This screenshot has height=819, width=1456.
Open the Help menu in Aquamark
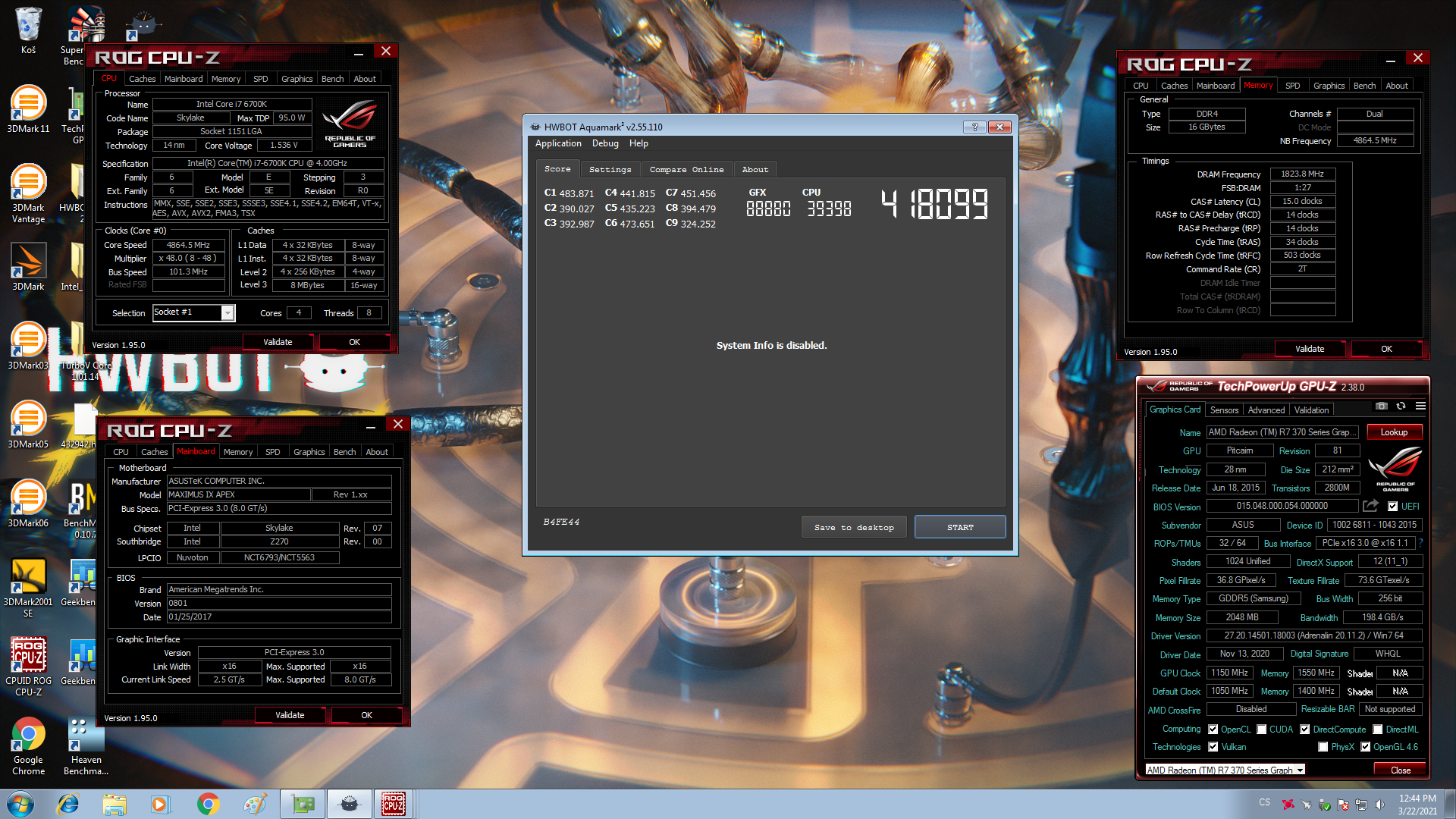pos(639,143)
